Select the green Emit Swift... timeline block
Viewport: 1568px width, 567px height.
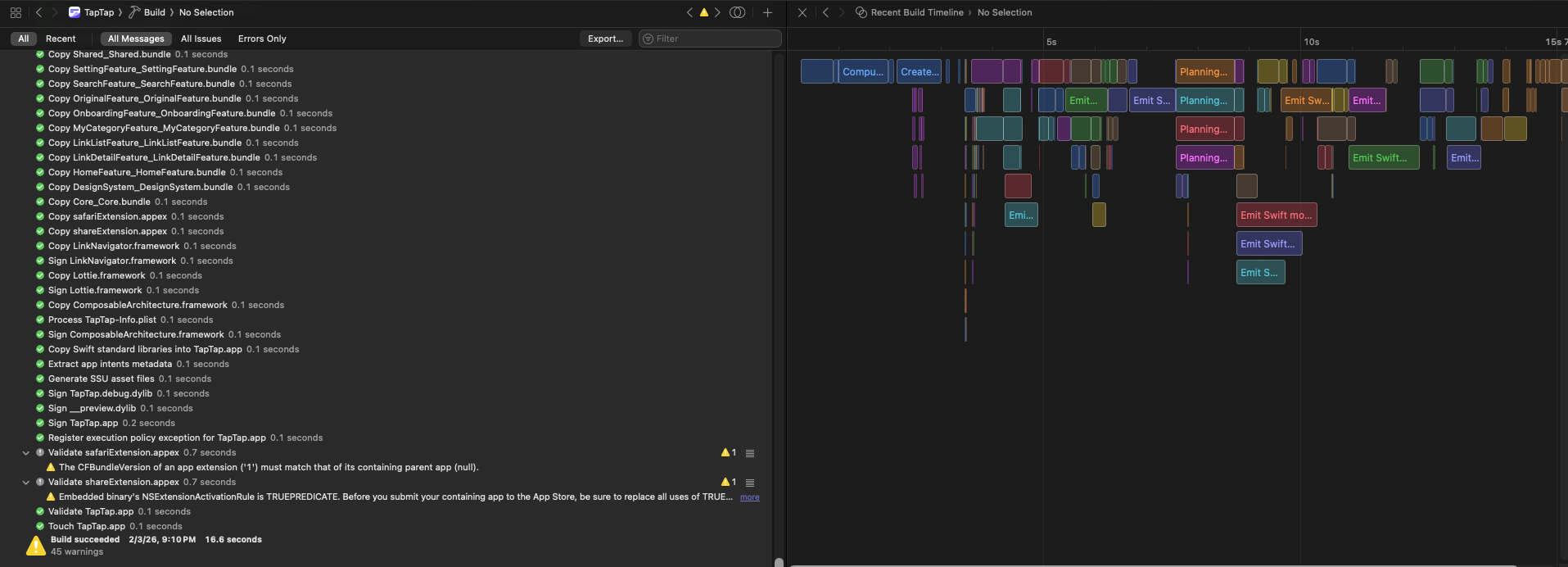click(x=1383, y=157)
